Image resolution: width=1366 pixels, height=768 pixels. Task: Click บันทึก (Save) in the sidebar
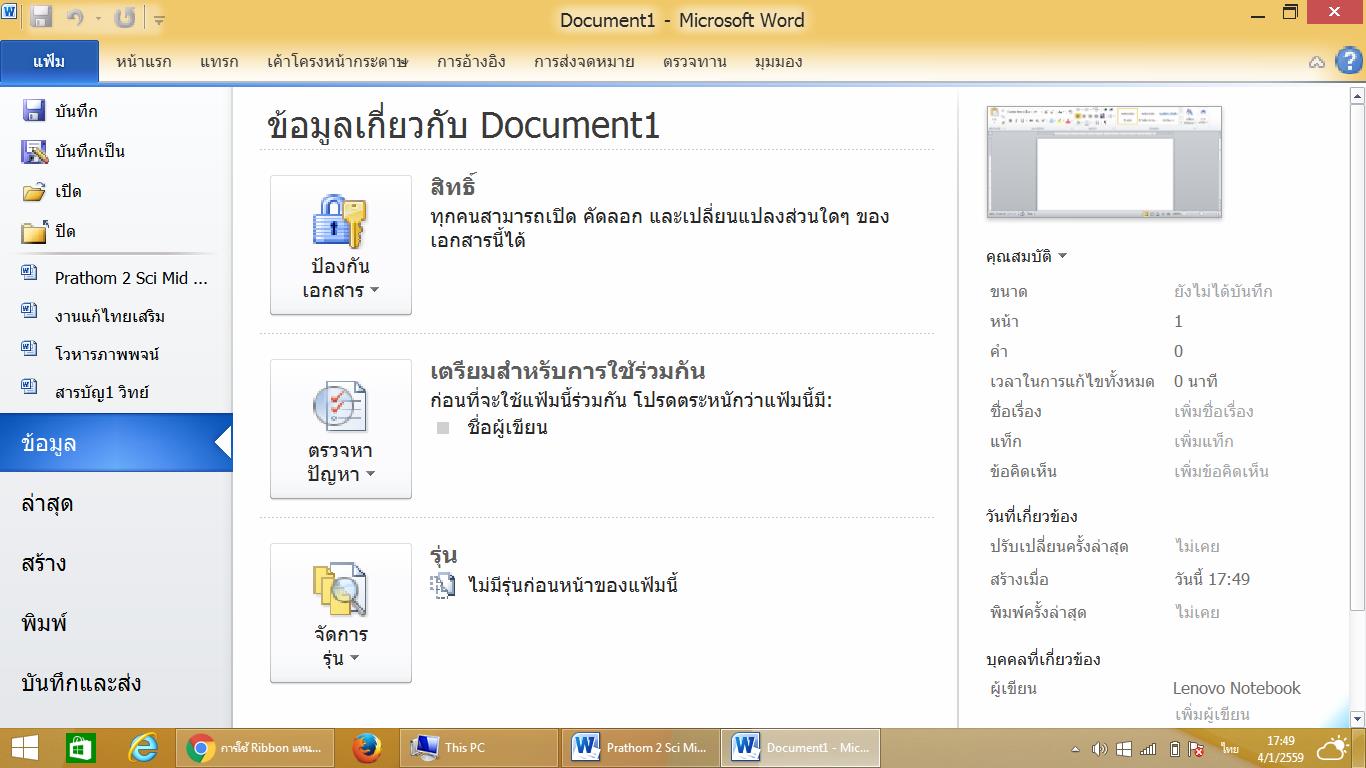click(x=60, y=111)
